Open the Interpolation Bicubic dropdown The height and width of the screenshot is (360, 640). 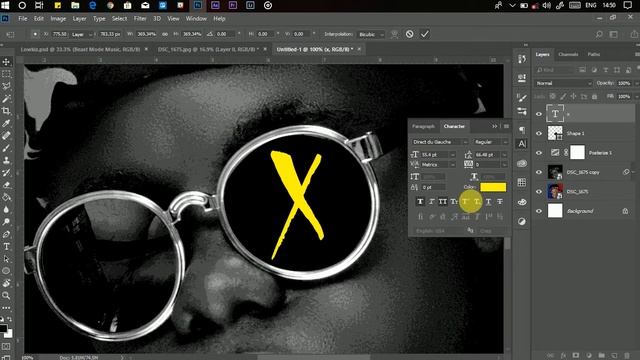coord(371,34)
